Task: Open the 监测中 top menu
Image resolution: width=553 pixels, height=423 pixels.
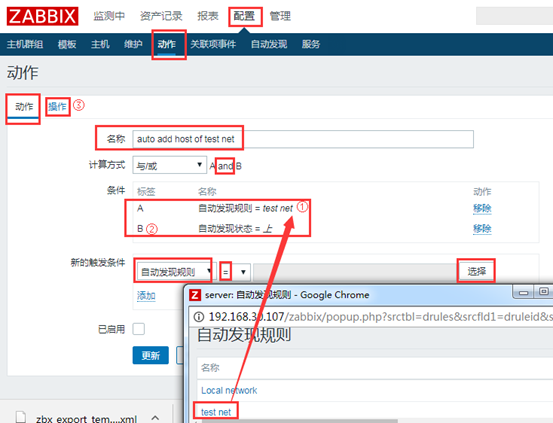Action: (x=109, y=16)
